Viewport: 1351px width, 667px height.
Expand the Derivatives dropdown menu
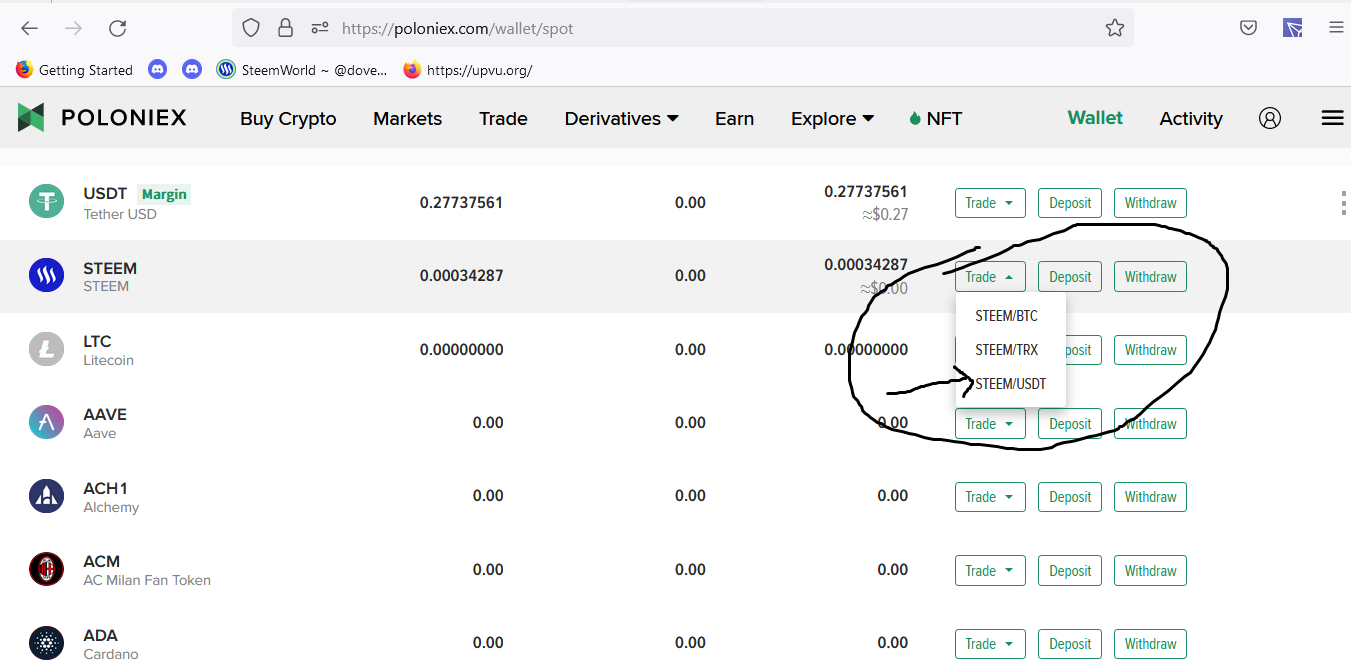click(621, 118)
